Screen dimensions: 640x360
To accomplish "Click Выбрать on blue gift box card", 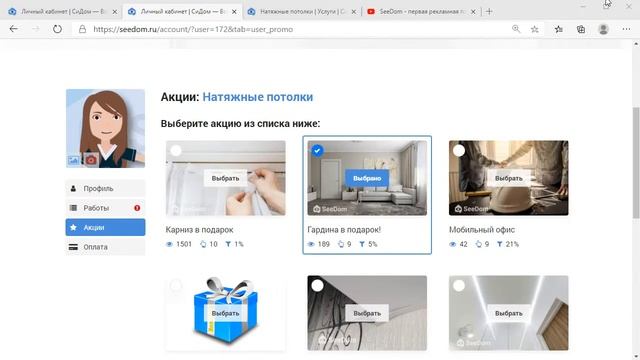I will 225,313.
